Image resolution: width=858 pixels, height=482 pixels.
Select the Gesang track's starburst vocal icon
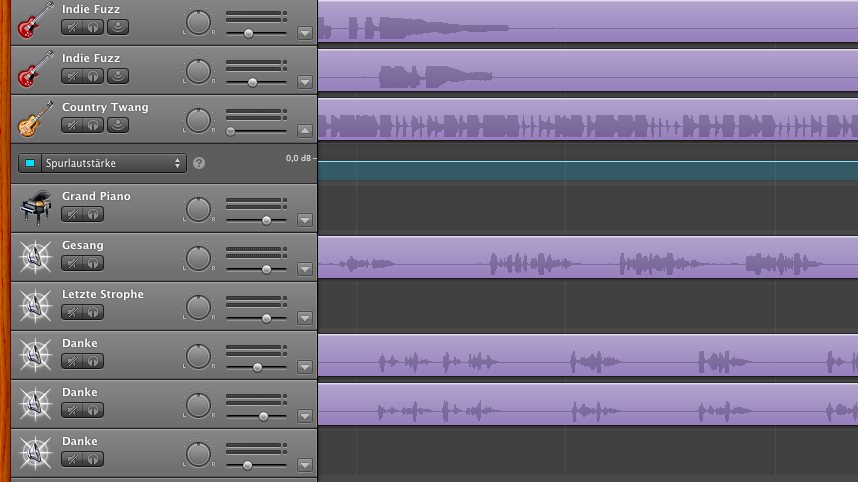pos(36,257)
